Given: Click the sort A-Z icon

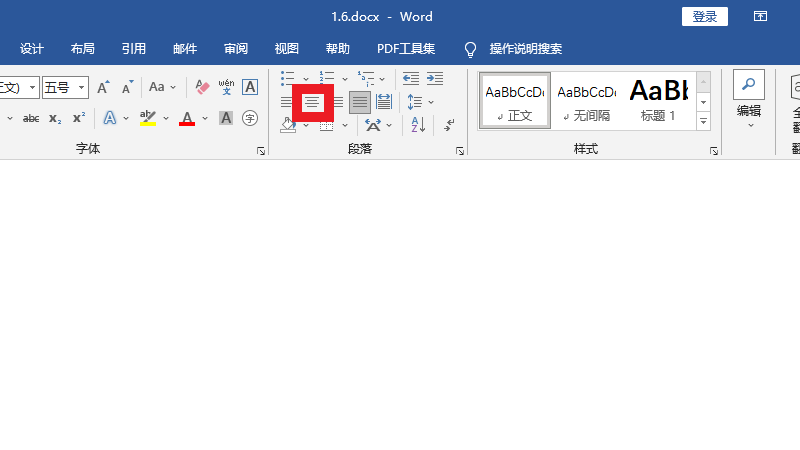Looking at the screenshot, I should tap(418, 125).
